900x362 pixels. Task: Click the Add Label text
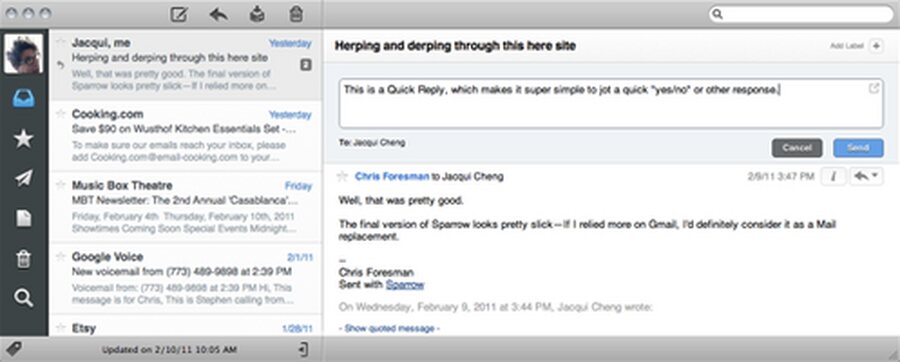point(847,46)
